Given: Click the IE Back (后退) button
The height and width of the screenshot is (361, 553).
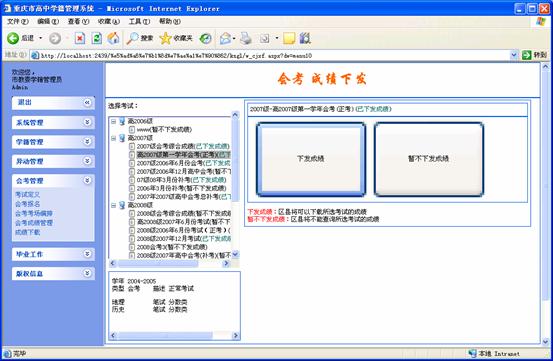Looking at the screenshot, I should (20, 38).
